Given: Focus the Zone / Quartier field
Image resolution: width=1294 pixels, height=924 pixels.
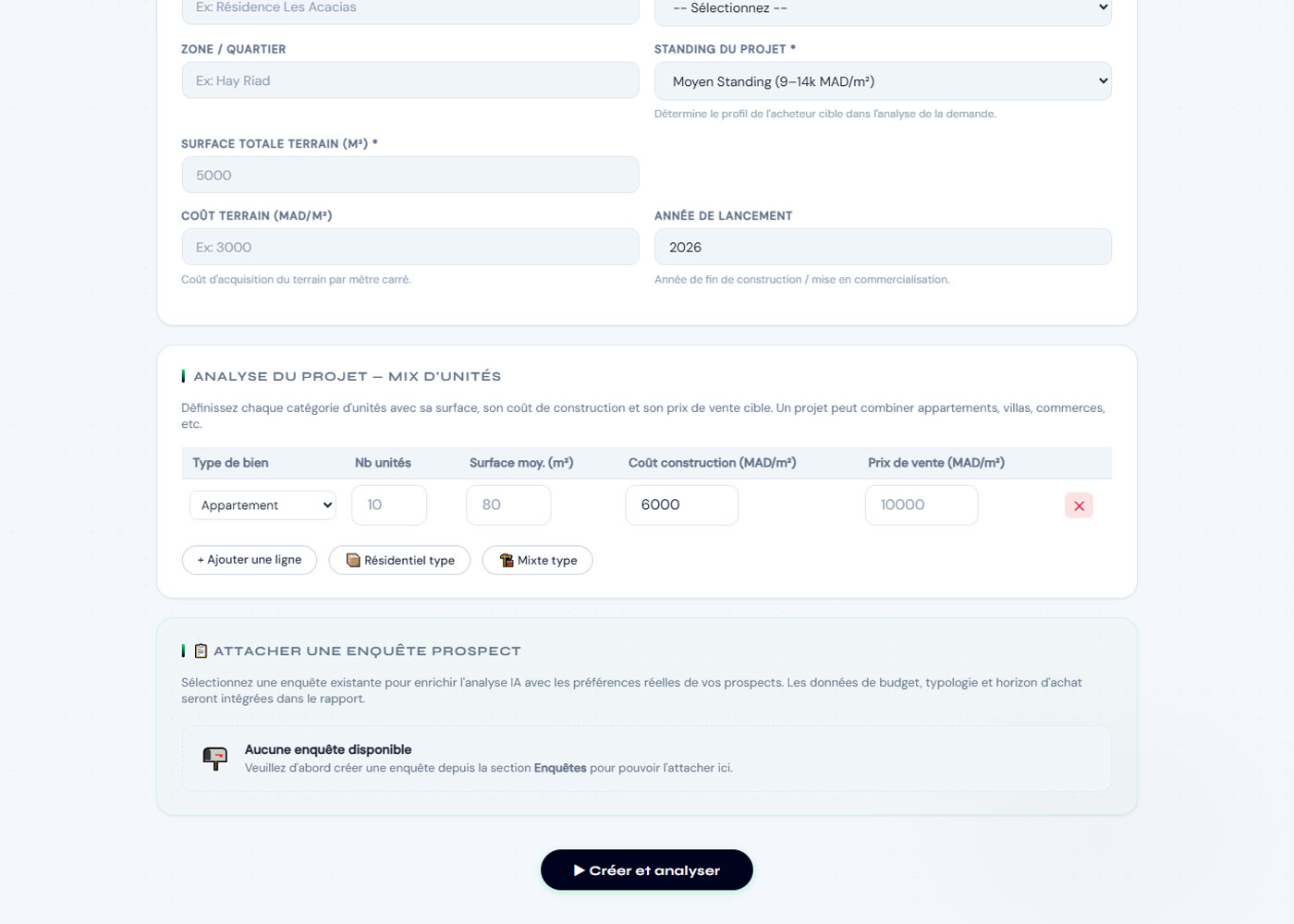Looking at the screenshot, I should coord(410,80).
